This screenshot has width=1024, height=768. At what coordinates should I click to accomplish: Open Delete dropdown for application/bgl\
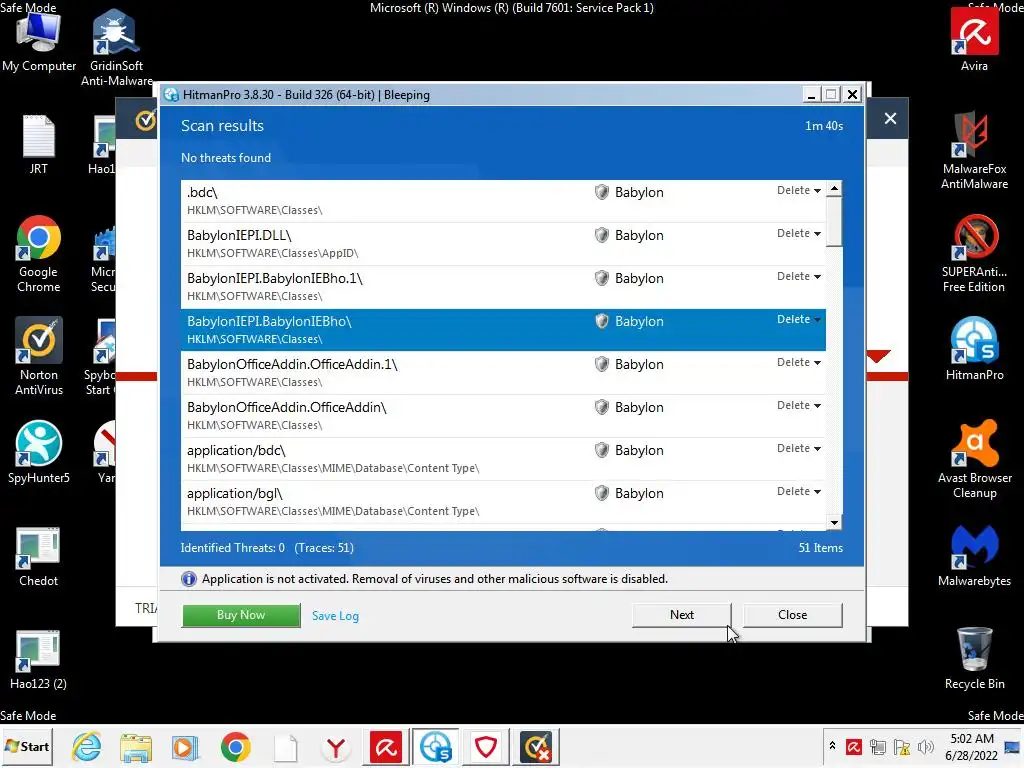[x=798, y=492]
